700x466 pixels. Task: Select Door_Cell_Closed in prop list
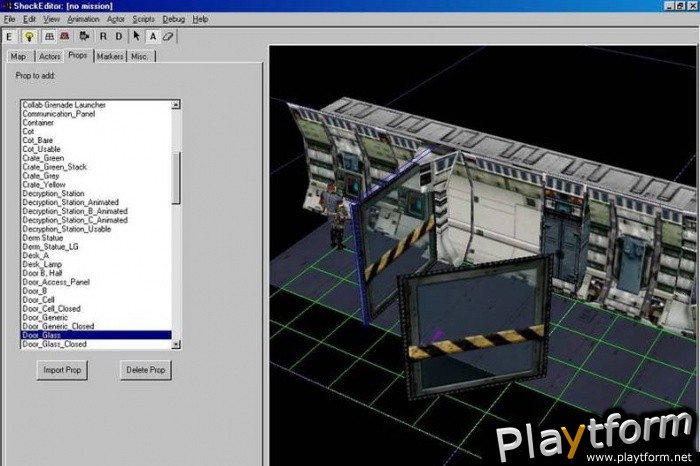pos(96,308)
